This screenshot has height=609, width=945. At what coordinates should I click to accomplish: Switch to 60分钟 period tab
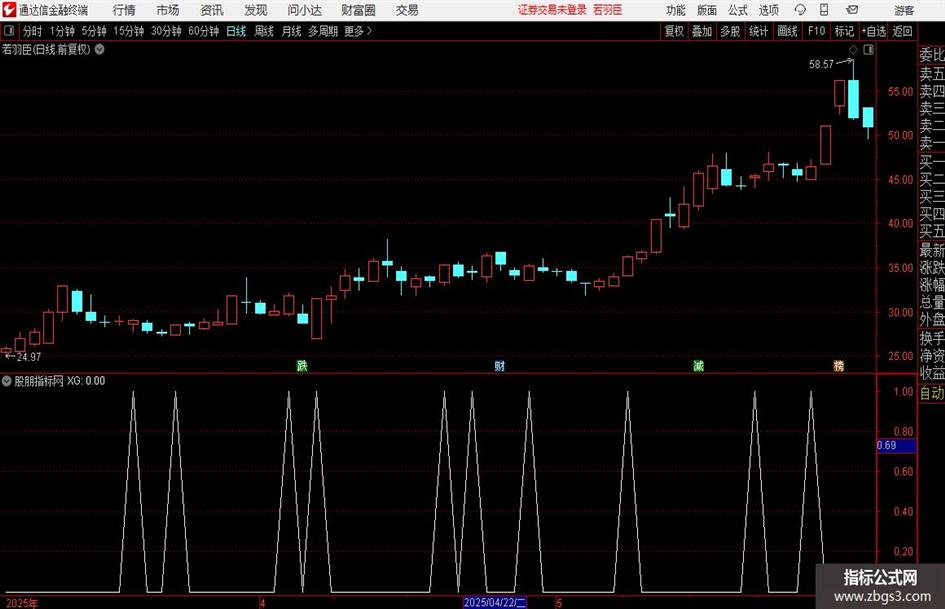point(203,31)
